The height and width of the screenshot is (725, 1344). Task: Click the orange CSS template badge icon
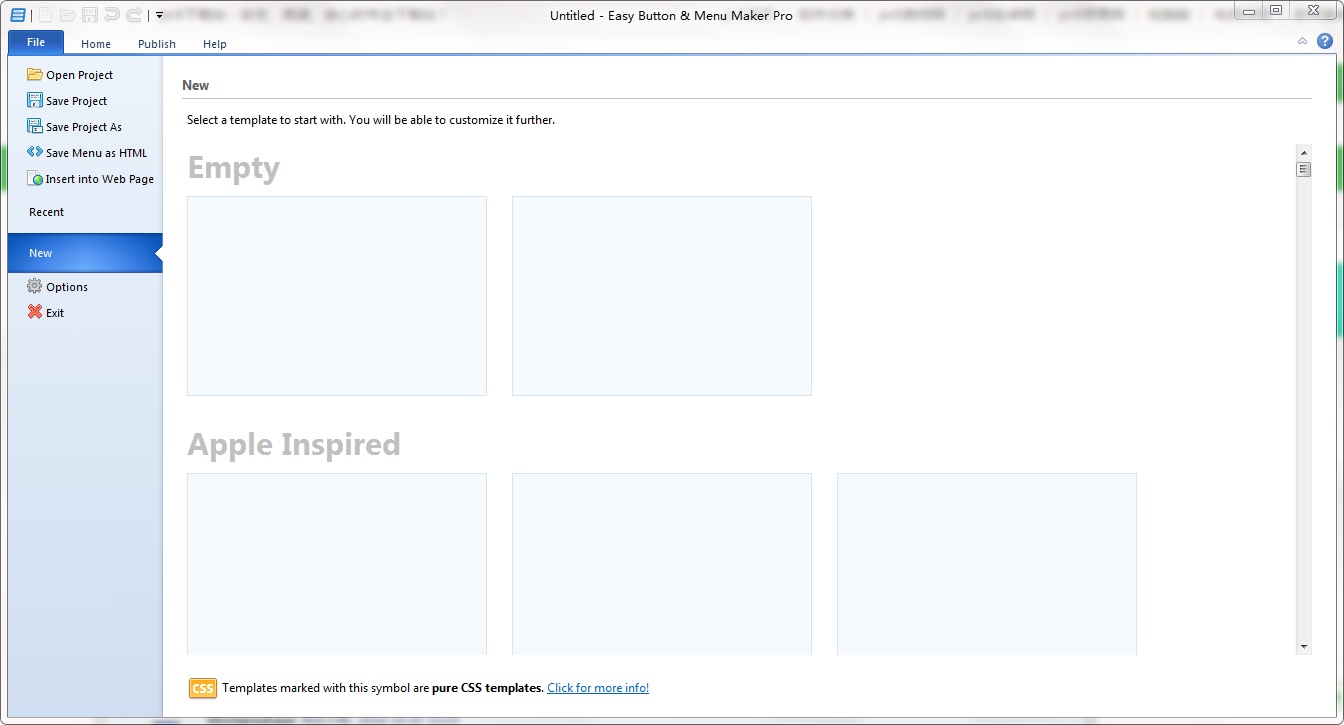202,688
